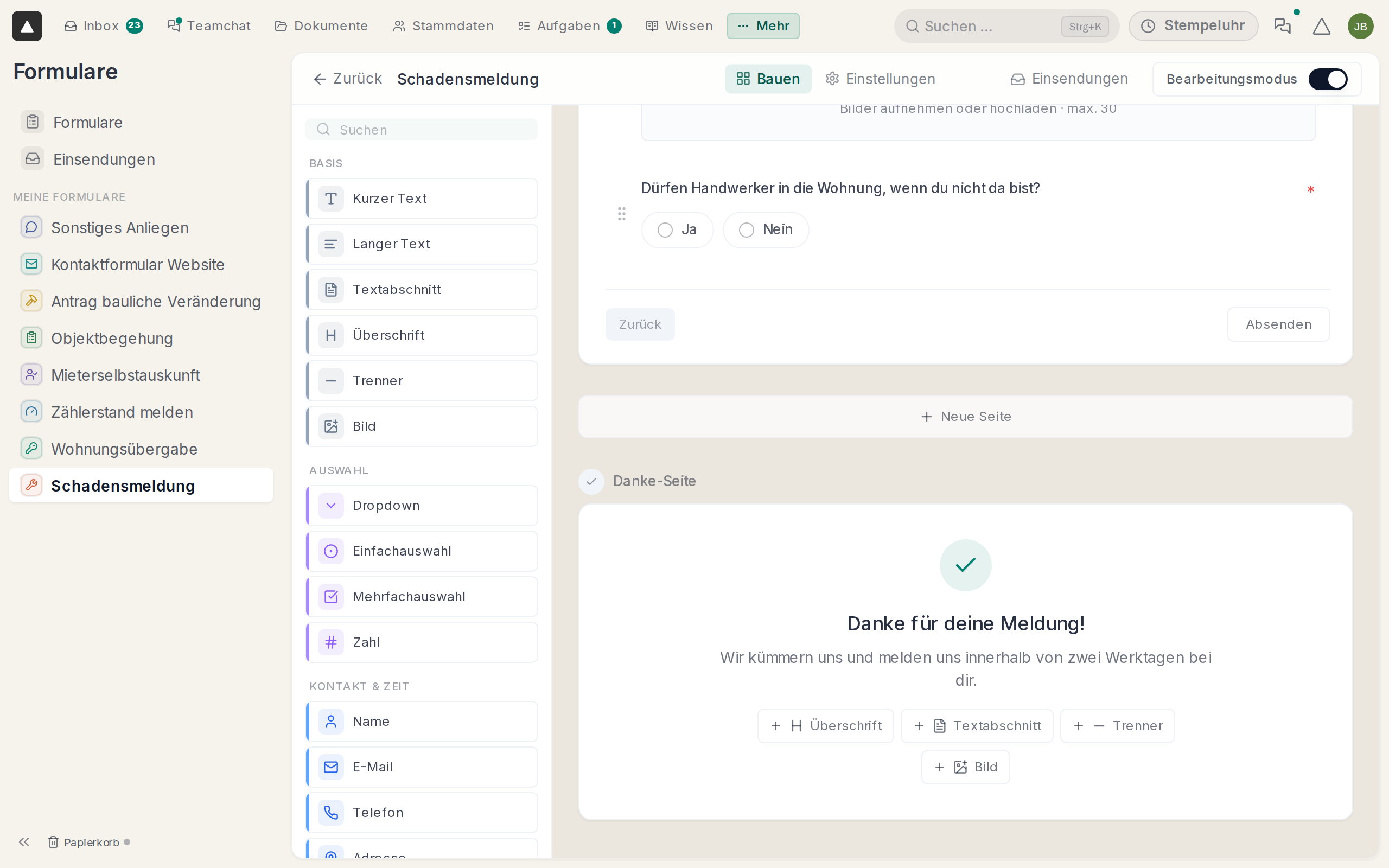Select the Bild element icon in palette
This screenshot has height=868, width=1389.
pos(331,426)
